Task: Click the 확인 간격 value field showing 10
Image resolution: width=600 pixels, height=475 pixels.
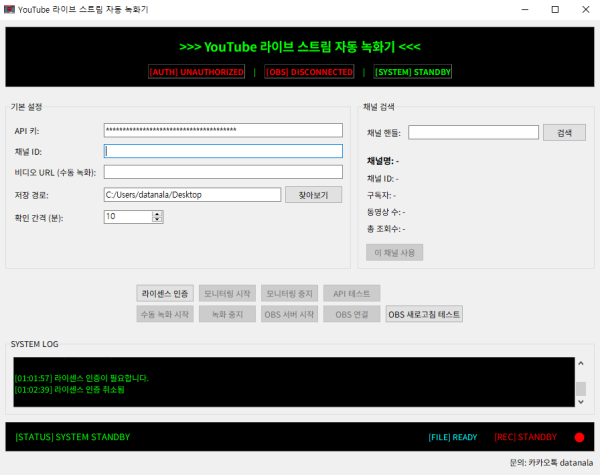Action: click(x=128, y=217)
